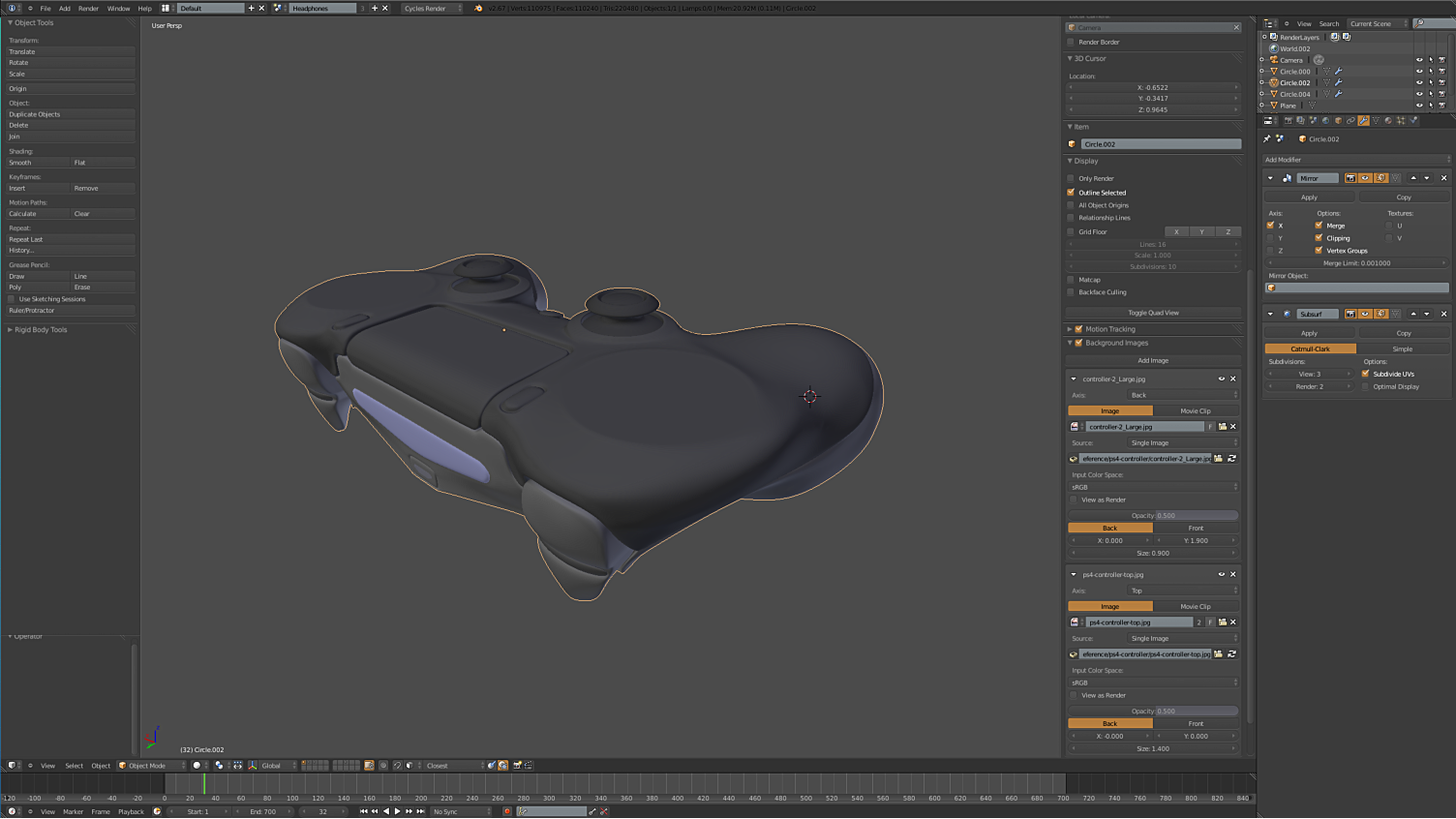This screenshot has width=1456, height=819.
Task: Remove the Subsurf modifier with its X
Action: [1443, 314]
